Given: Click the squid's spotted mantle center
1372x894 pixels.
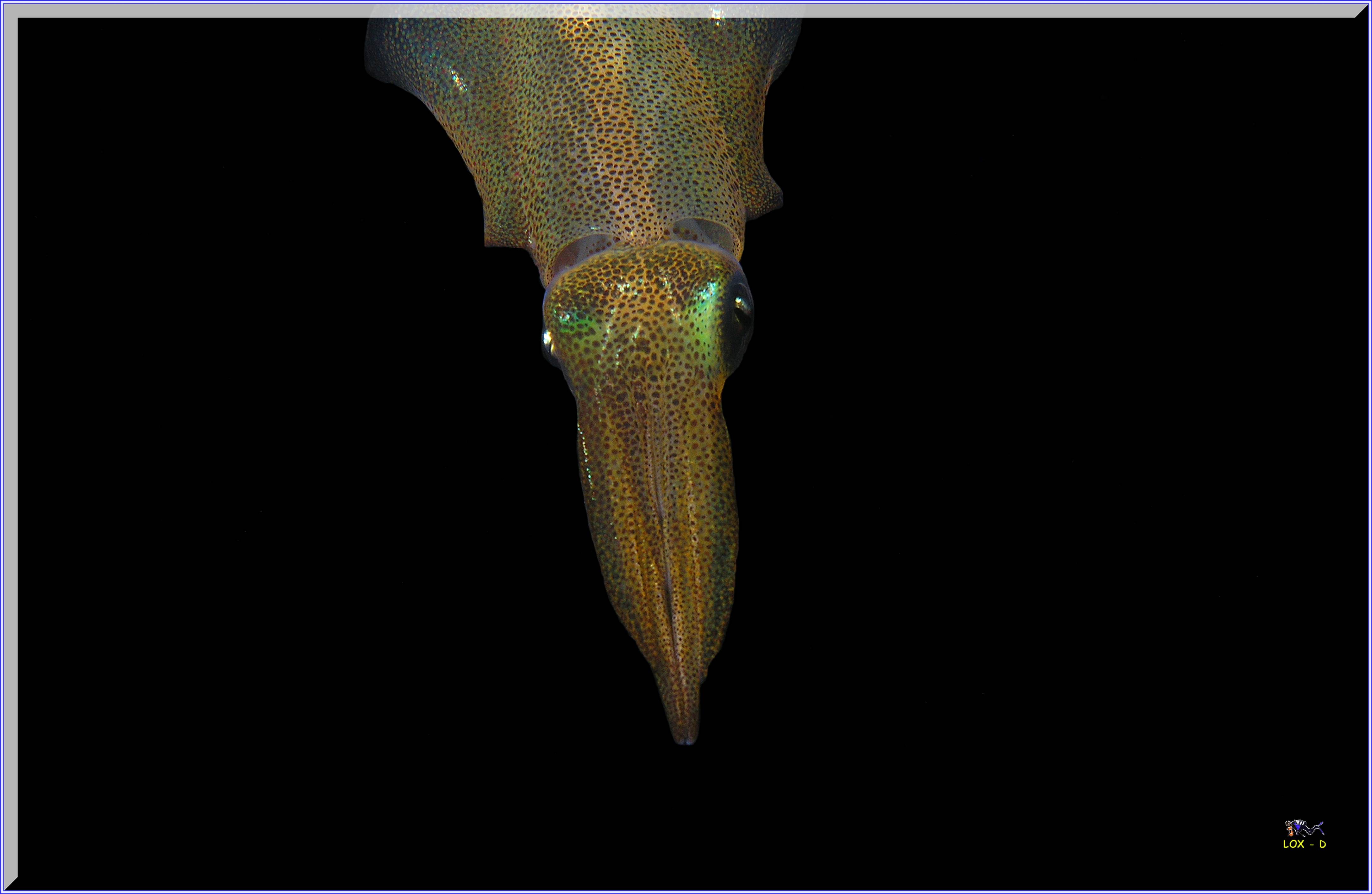Looking at the screenshot, I should (605, 127).
